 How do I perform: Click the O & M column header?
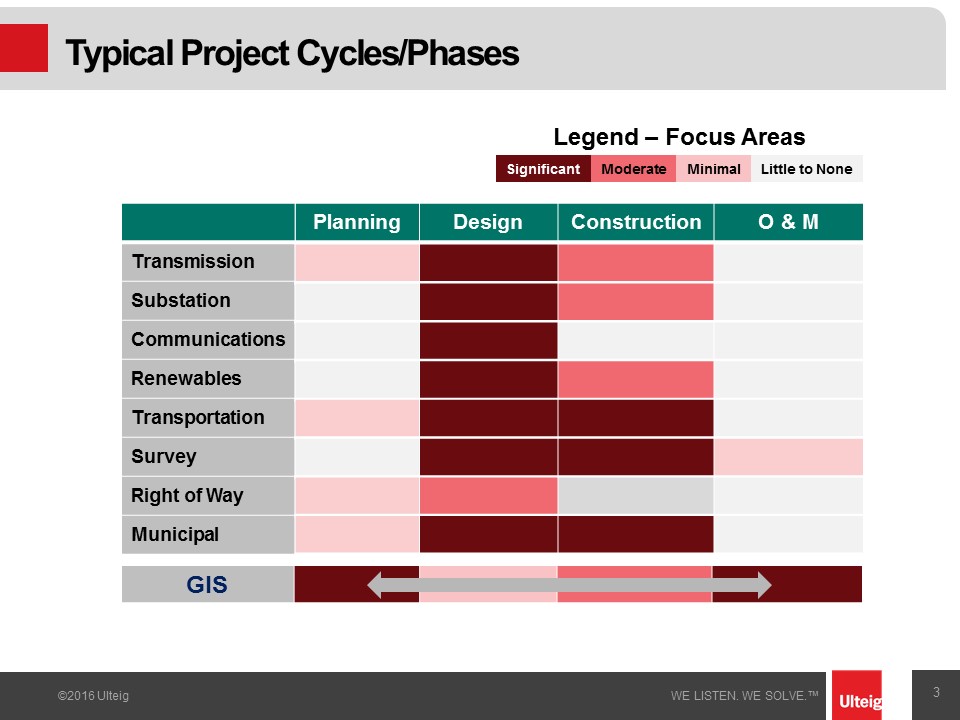coord(789,222)
